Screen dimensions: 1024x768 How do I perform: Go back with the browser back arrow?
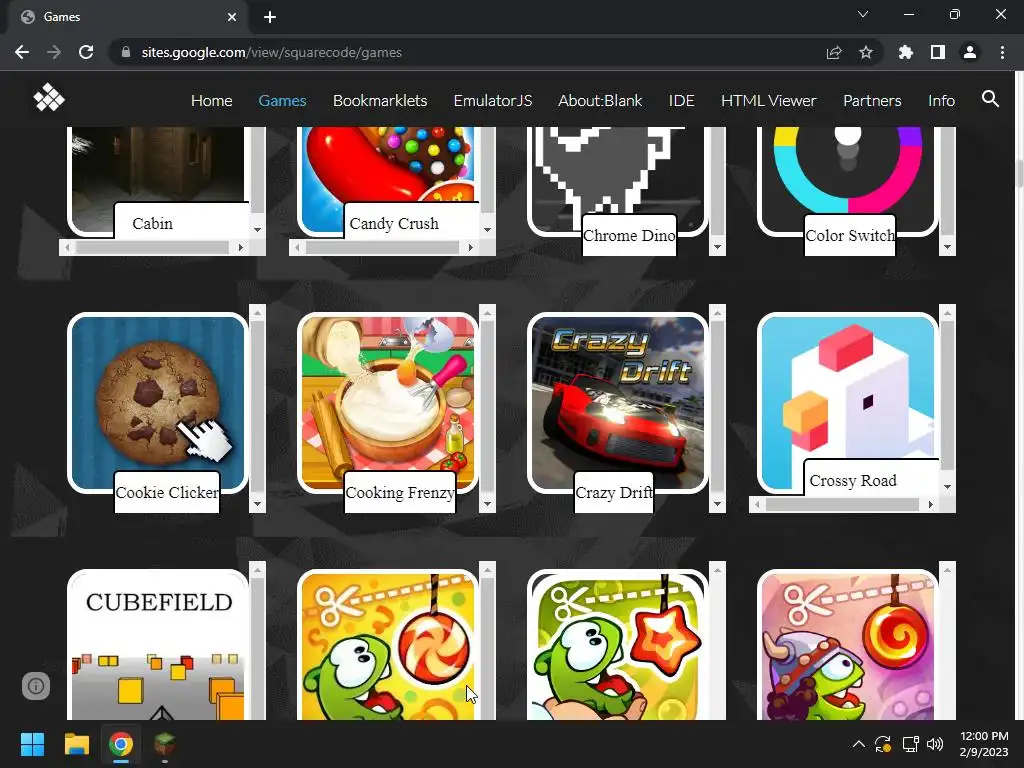22,52
